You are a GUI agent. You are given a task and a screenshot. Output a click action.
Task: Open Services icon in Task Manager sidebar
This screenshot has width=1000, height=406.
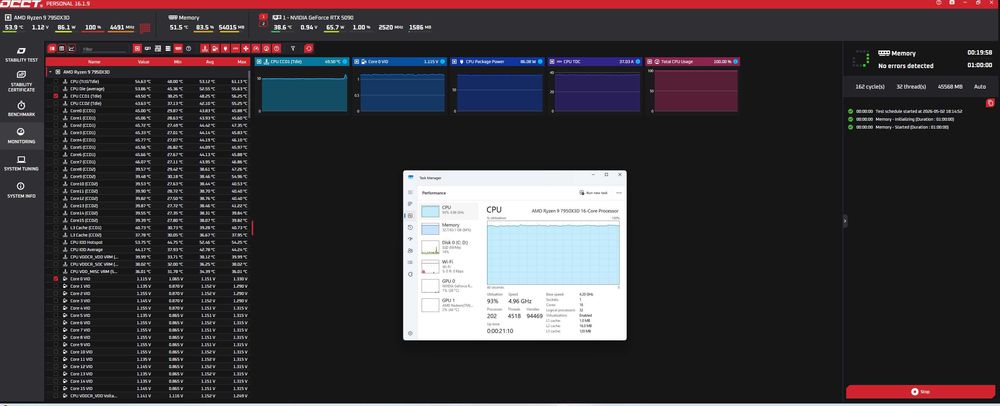coord(410,274)
